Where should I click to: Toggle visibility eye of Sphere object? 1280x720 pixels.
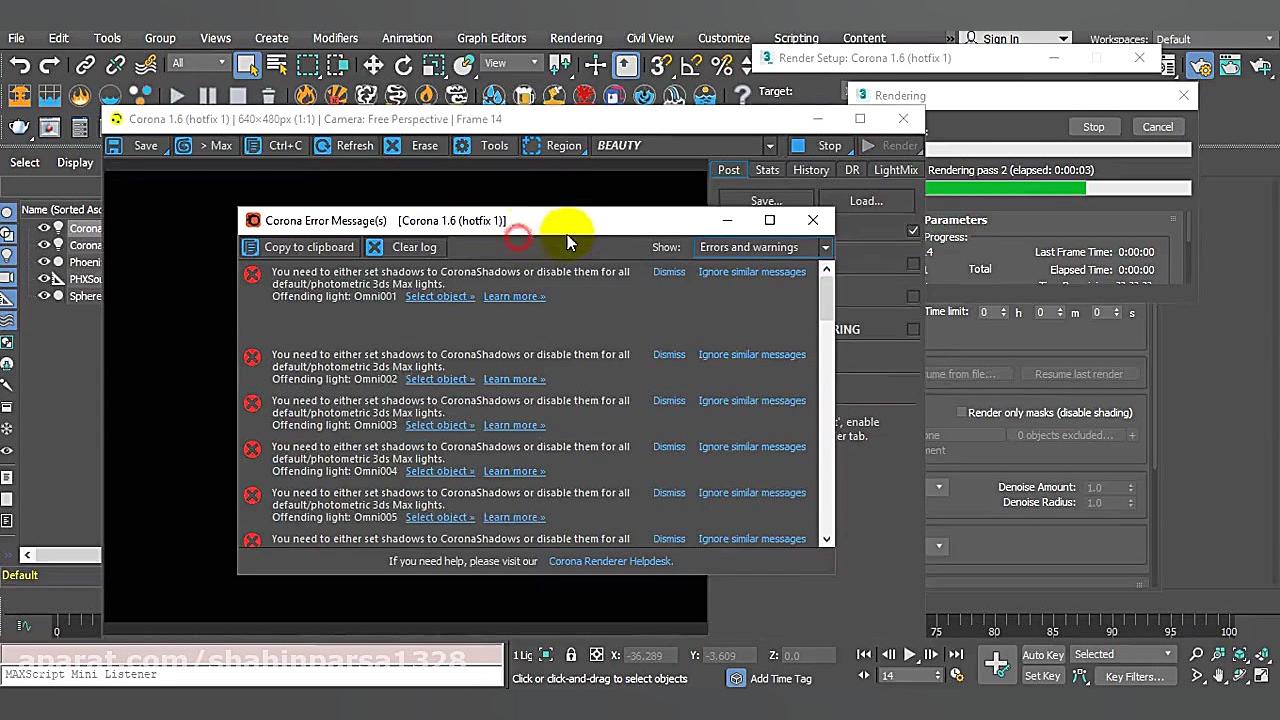coord(44,296)
